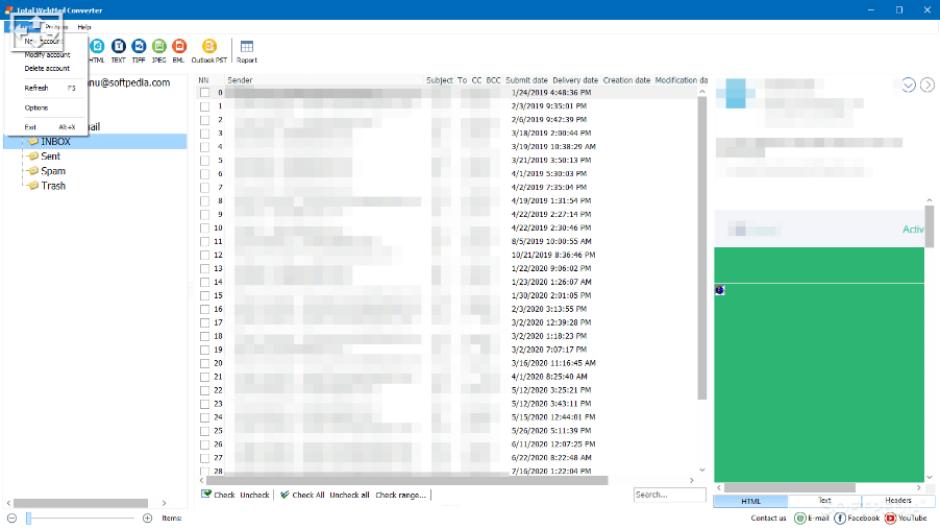This screenshot has width=940, height=529.
Task: Tick the checkbox for message 16
Action: coord(205,309)
